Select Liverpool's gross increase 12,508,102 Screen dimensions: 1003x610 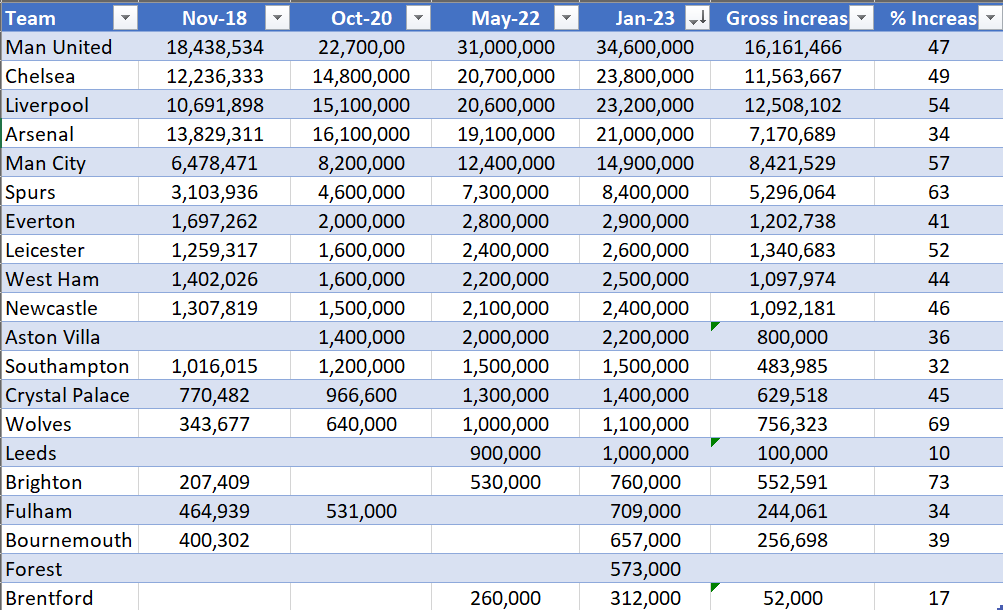793,105
